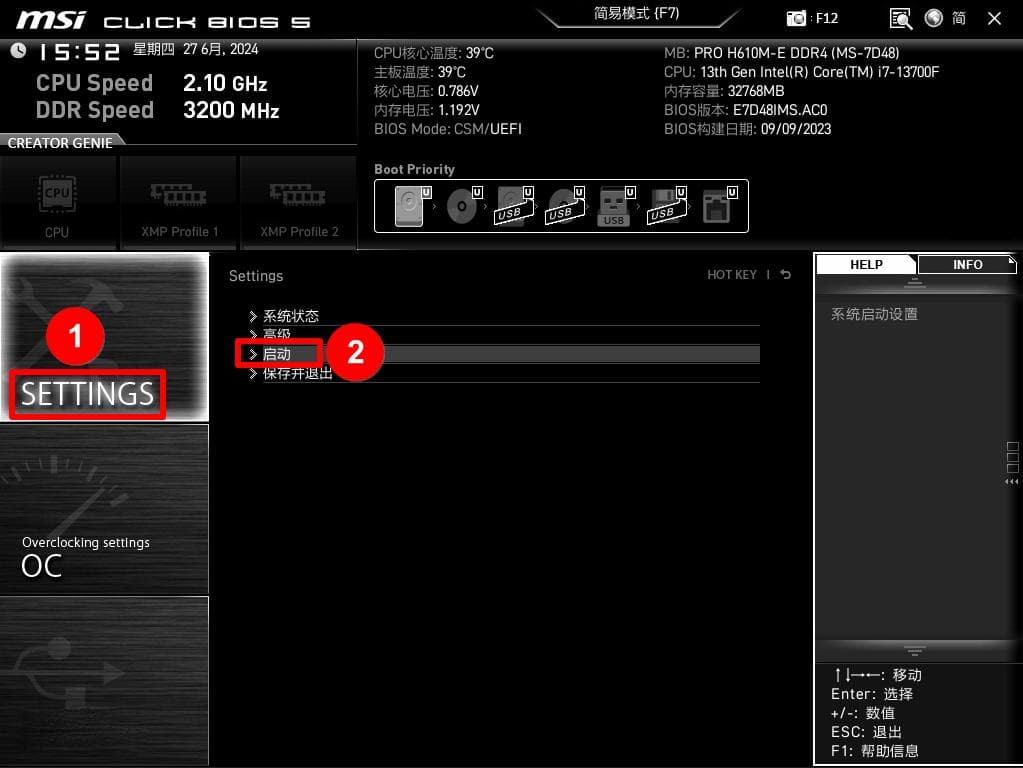Click the search magnifier icon

point(900,18)
